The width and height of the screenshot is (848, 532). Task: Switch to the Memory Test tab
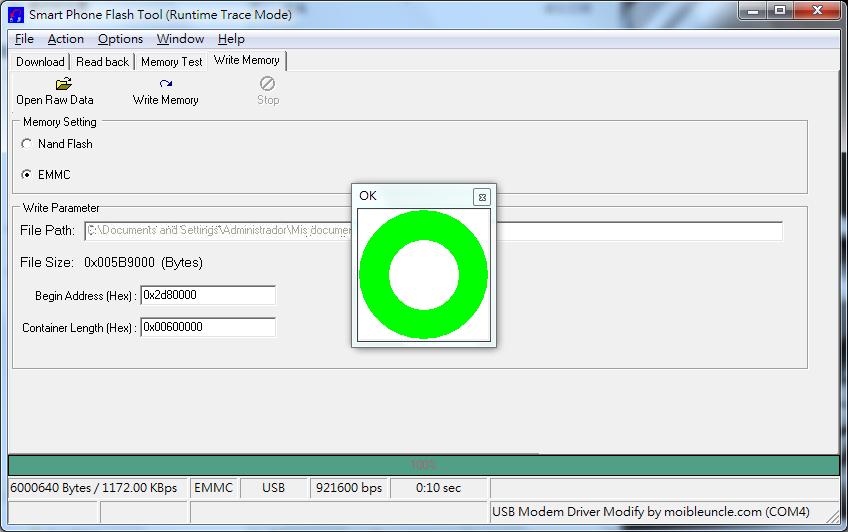171,62
